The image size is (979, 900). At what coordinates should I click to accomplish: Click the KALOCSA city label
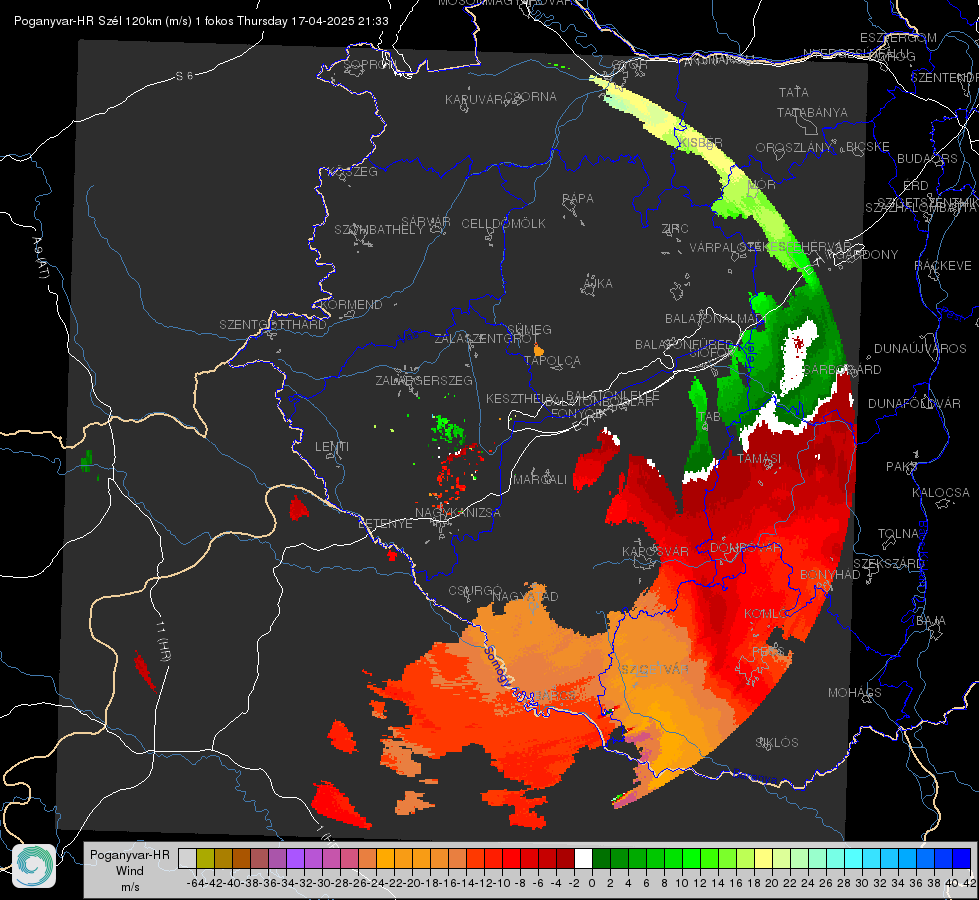click(x=940, y=493)
